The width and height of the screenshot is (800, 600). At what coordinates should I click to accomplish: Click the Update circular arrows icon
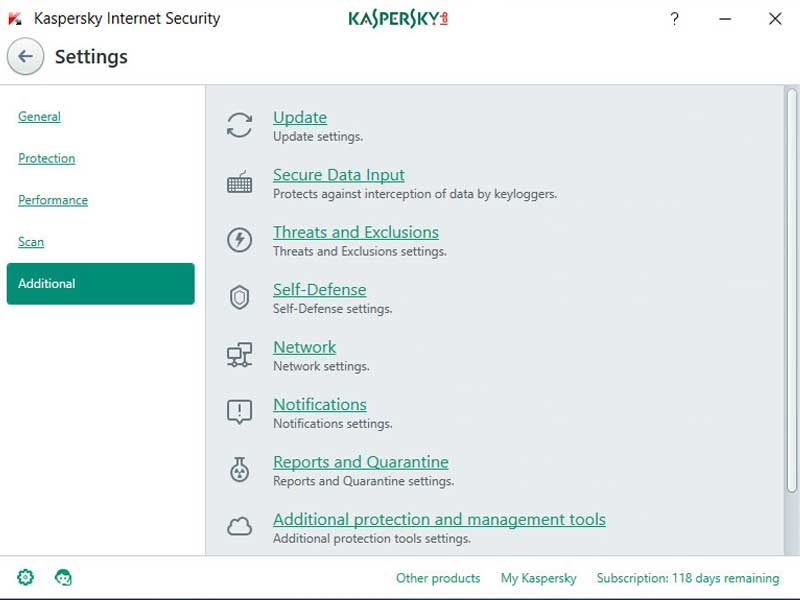point(239,125)
